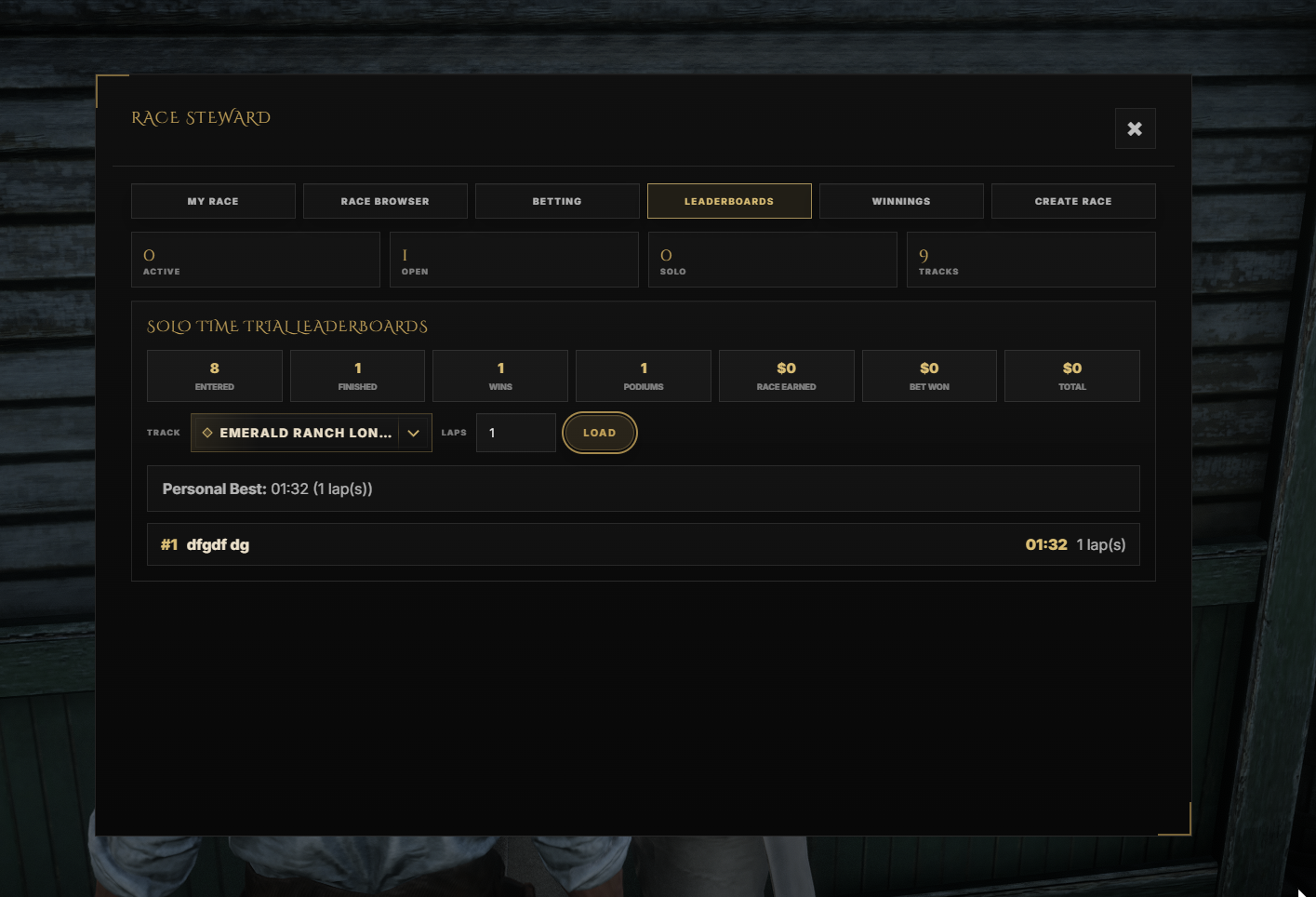Switch to the Race Browser tab

(385, 201)
